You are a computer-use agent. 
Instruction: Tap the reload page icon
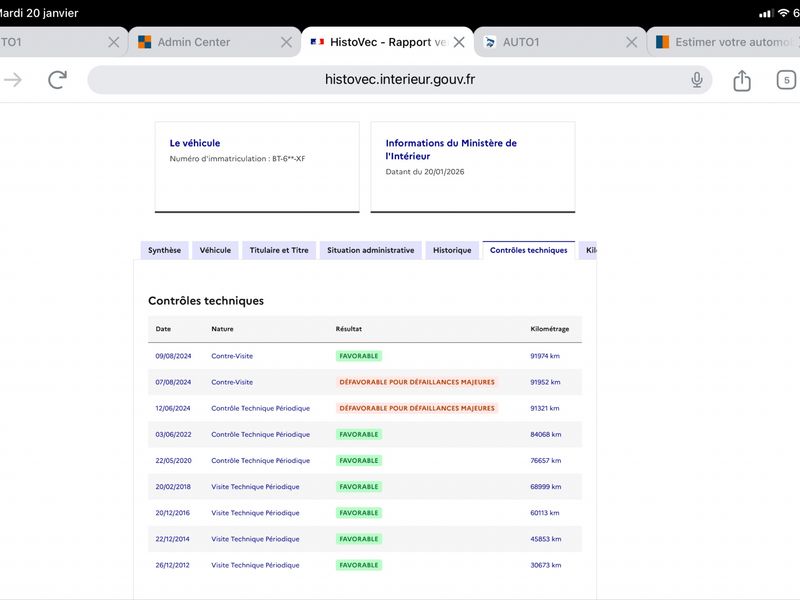pyautogui.click(x=58, y=81)
